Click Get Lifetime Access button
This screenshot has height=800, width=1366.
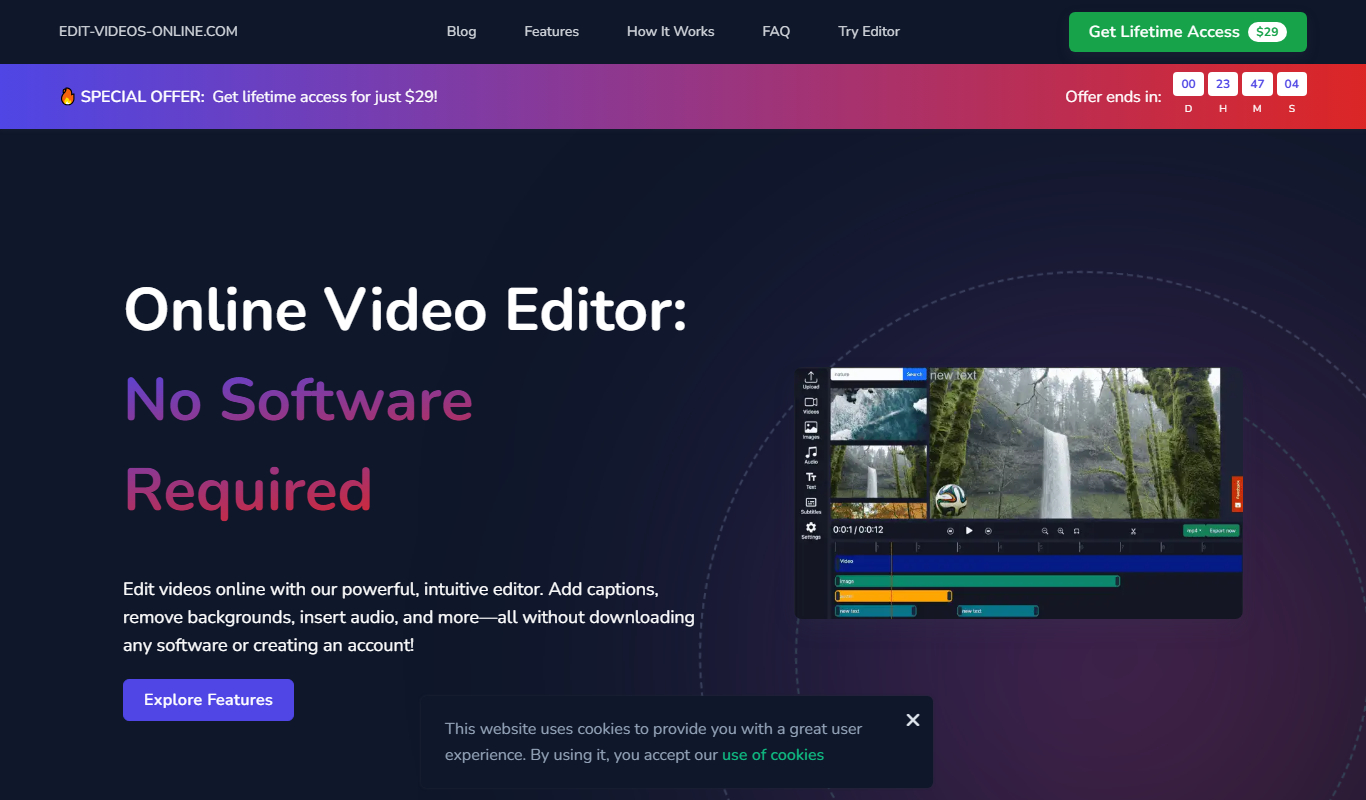(x=1187, y=32)
